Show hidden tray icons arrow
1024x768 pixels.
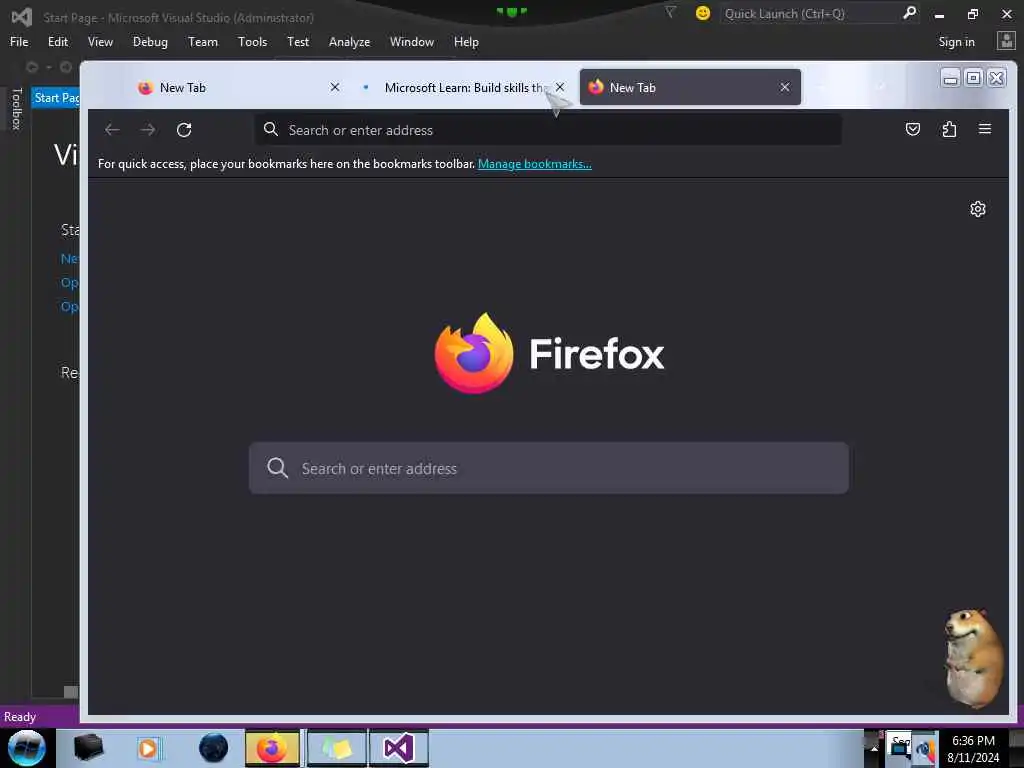[874, 748]
